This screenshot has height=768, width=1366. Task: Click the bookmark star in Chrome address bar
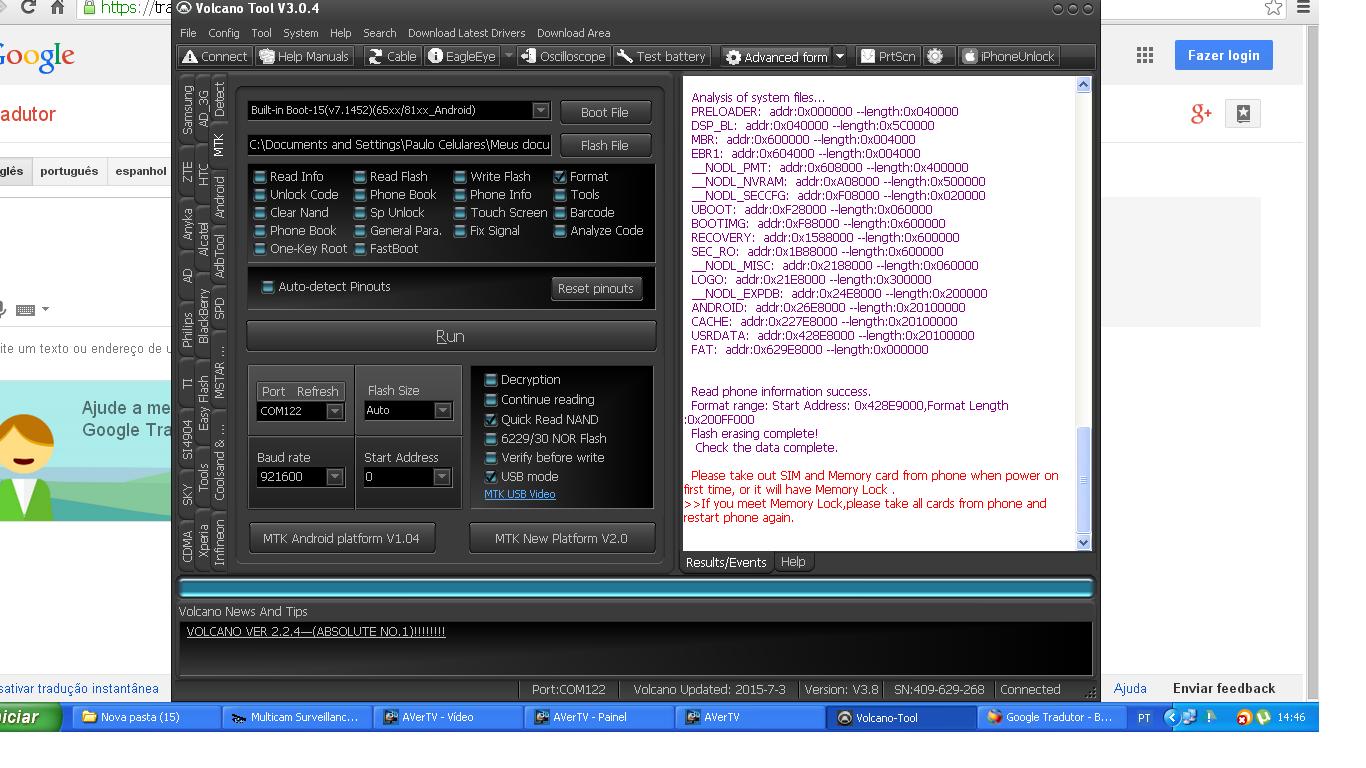click(x=1273, y=8)
